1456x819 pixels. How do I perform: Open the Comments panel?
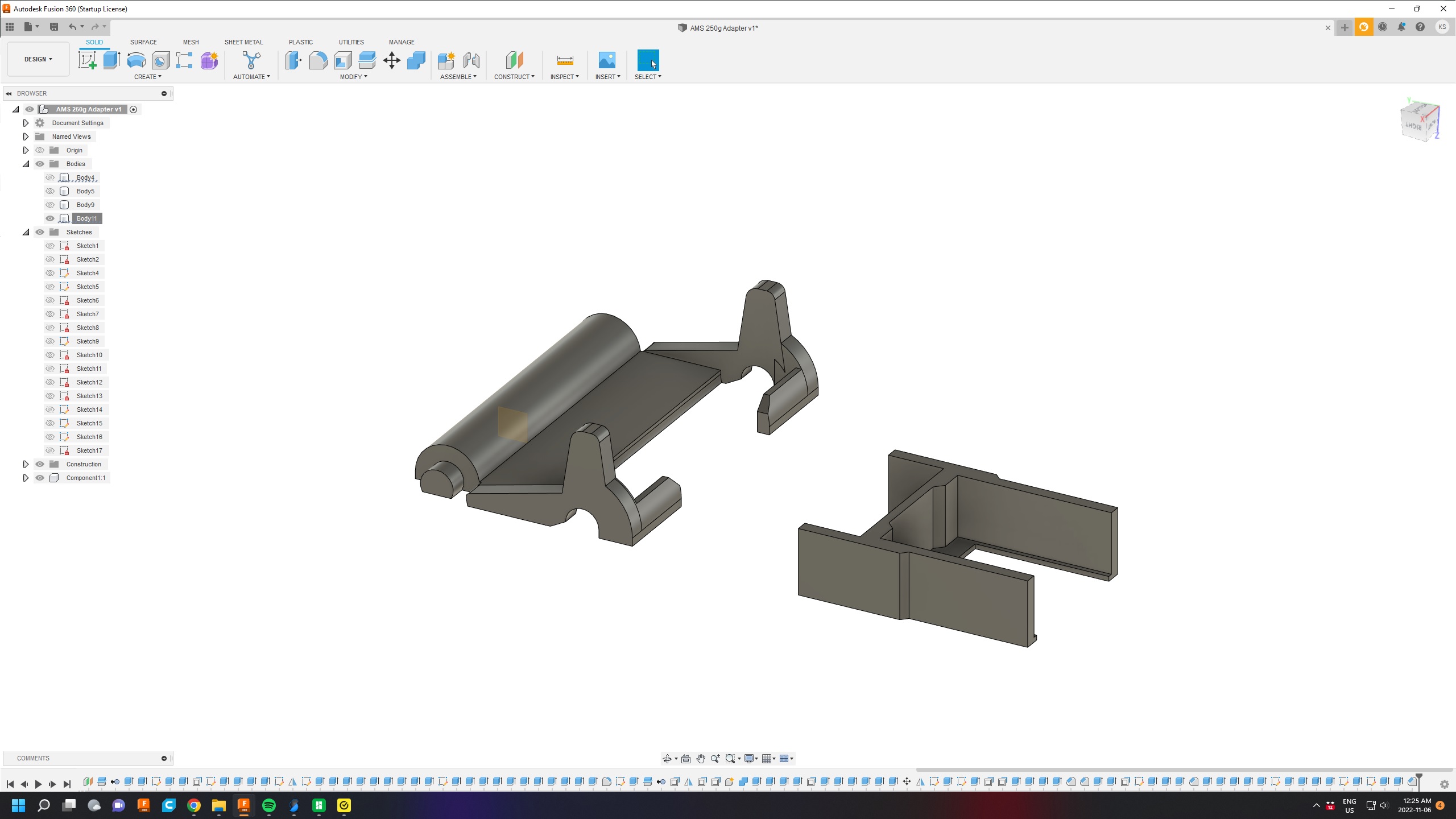point(32,758)
